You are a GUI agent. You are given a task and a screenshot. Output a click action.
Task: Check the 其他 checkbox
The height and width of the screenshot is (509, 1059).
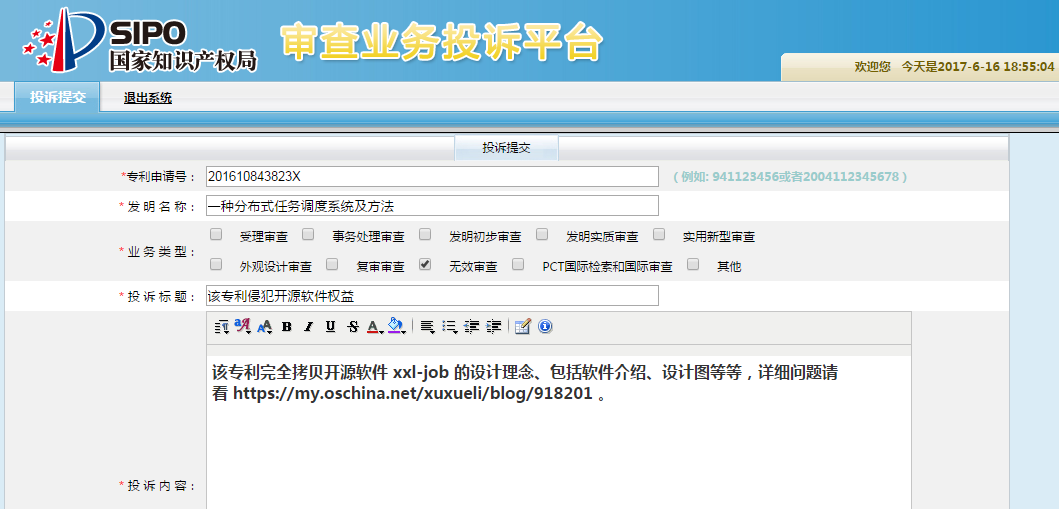coord(692,264)
